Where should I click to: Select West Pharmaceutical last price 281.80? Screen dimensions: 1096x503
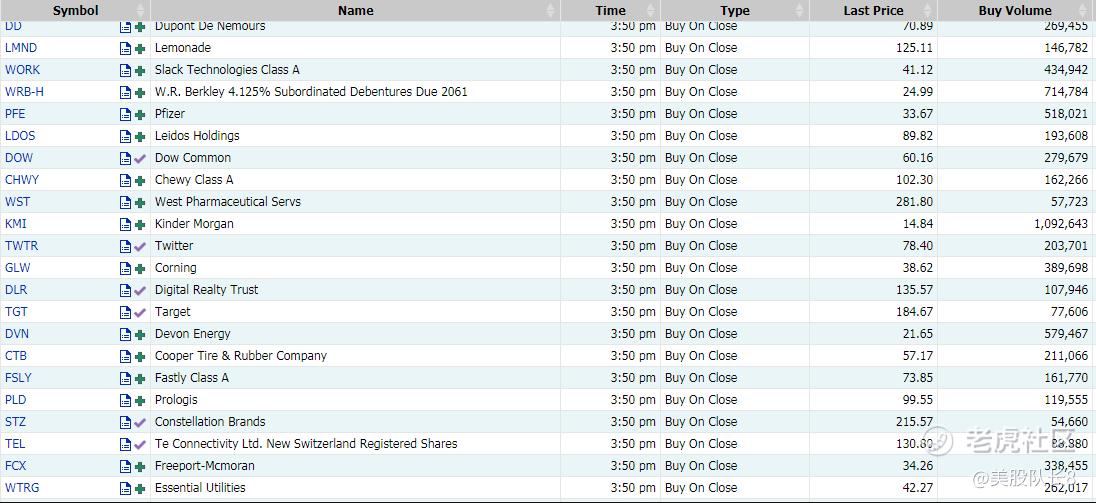914,202
